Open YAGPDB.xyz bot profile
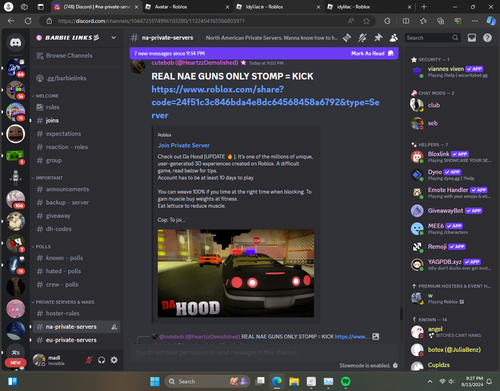Screen dimensions: 500x391 pos(451,264)
